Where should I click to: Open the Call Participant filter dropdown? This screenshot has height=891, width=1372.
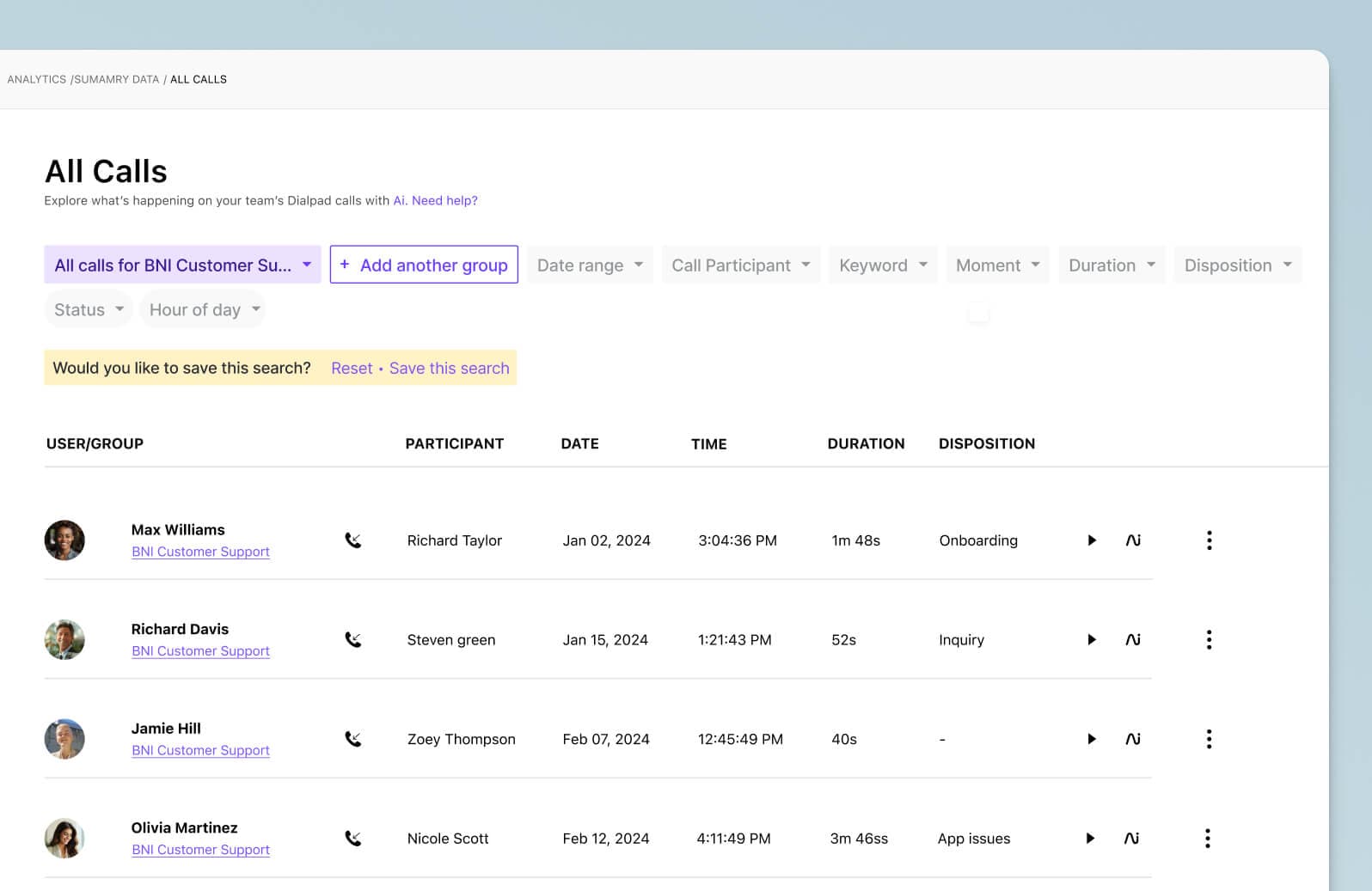[740, 265]
